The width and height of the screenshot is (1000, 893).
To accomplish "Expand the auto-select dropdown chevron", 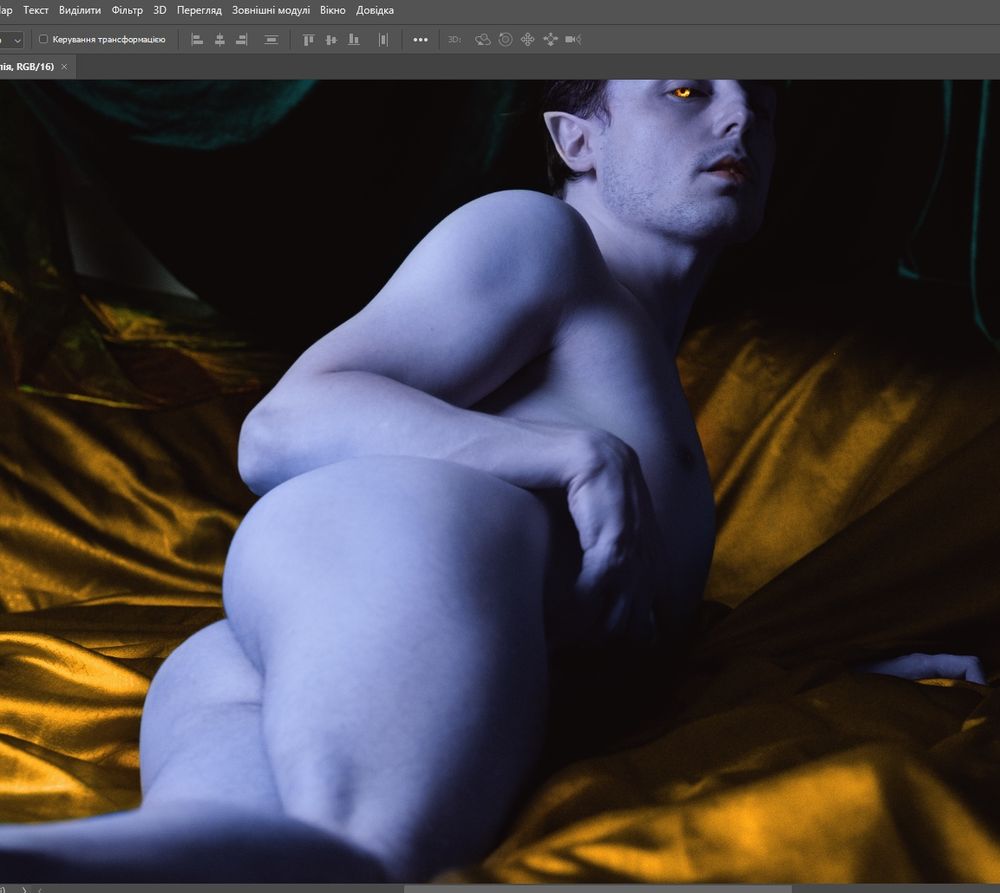I will click(x=17, y=40).
